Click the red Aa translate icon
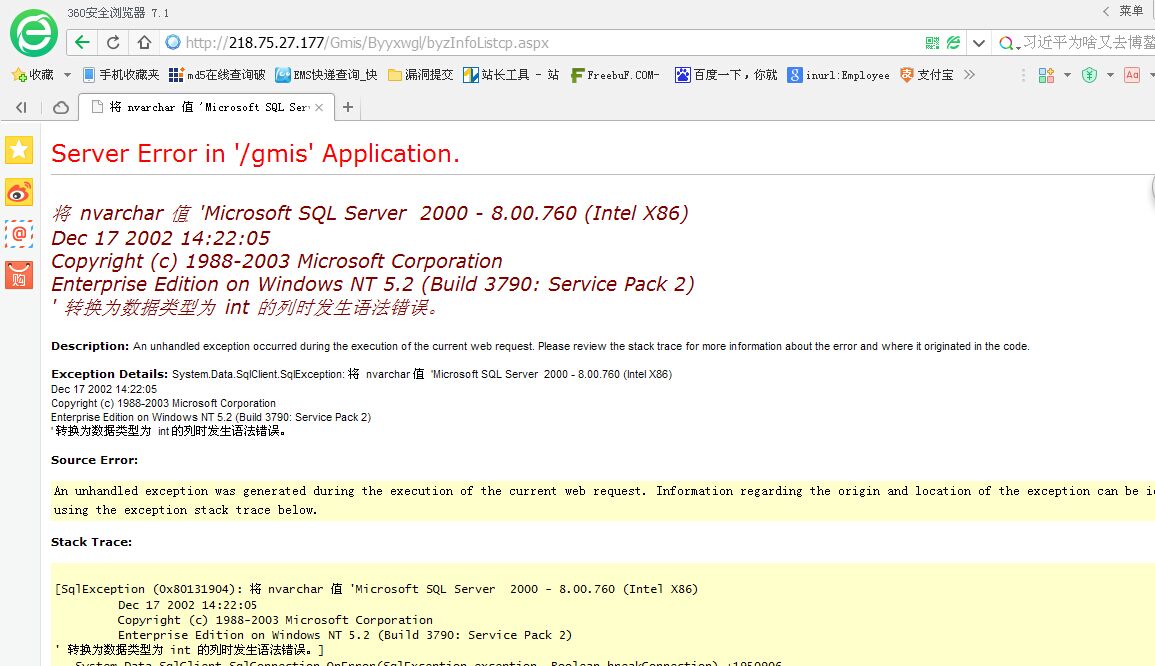Viewport: 1155px width, 666px height. (x=1132, y=74)
